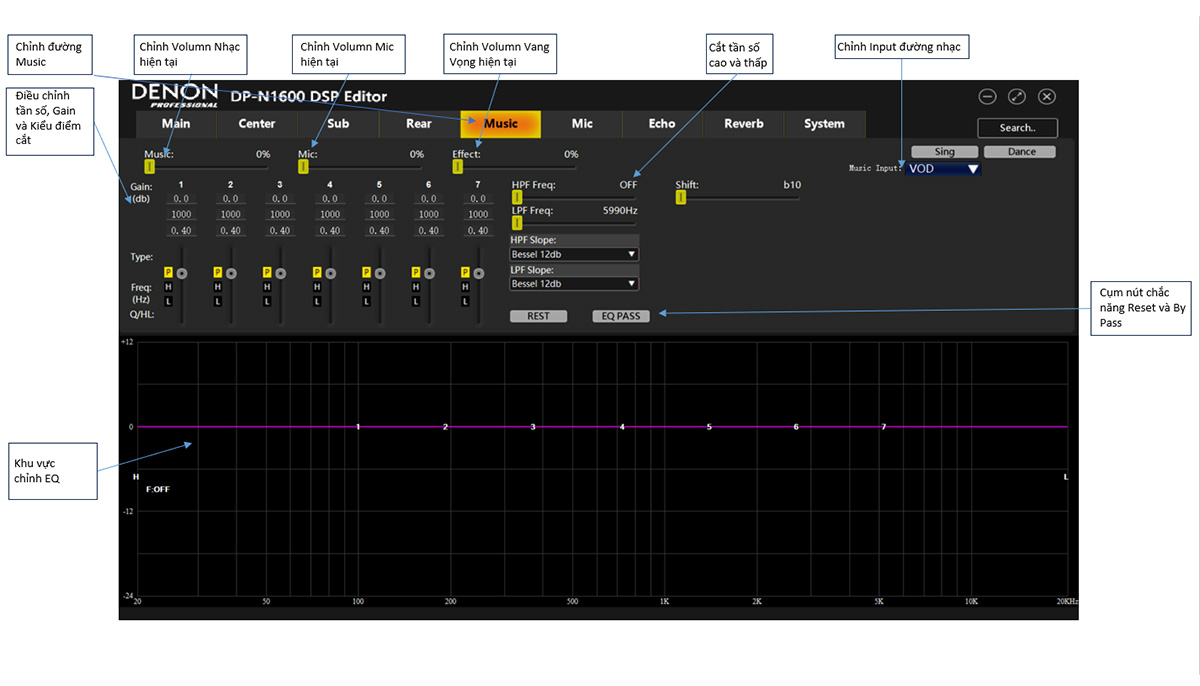Click band 1 gain value field 0.0

coord(181,199)
